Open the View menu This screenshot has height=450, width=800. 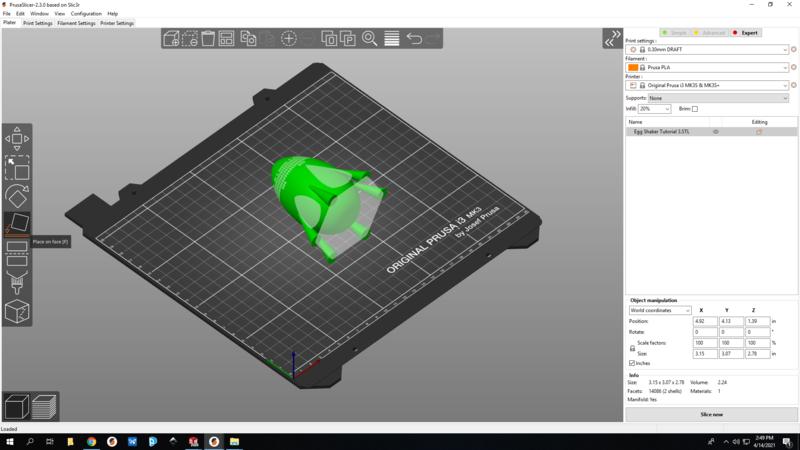point(60,14)
